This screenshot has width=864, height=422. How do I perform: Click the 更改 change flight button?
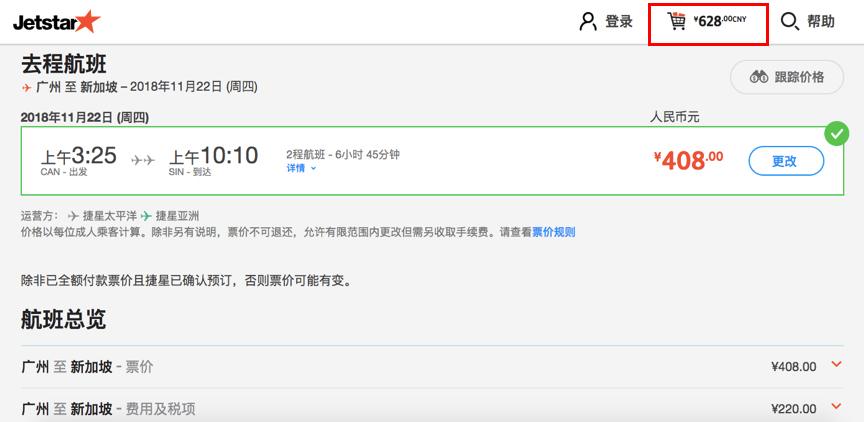(x=786, y=161)
